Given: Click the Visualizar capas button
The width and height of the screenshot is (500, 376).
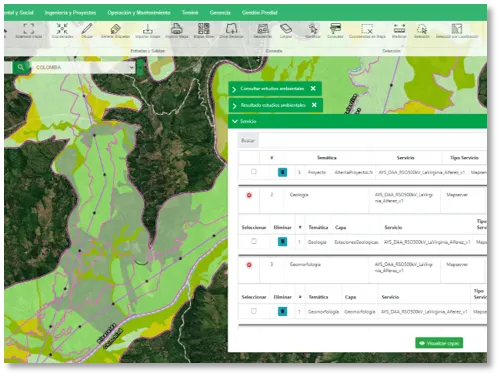Looking at the screenshot, I should 439,343.
